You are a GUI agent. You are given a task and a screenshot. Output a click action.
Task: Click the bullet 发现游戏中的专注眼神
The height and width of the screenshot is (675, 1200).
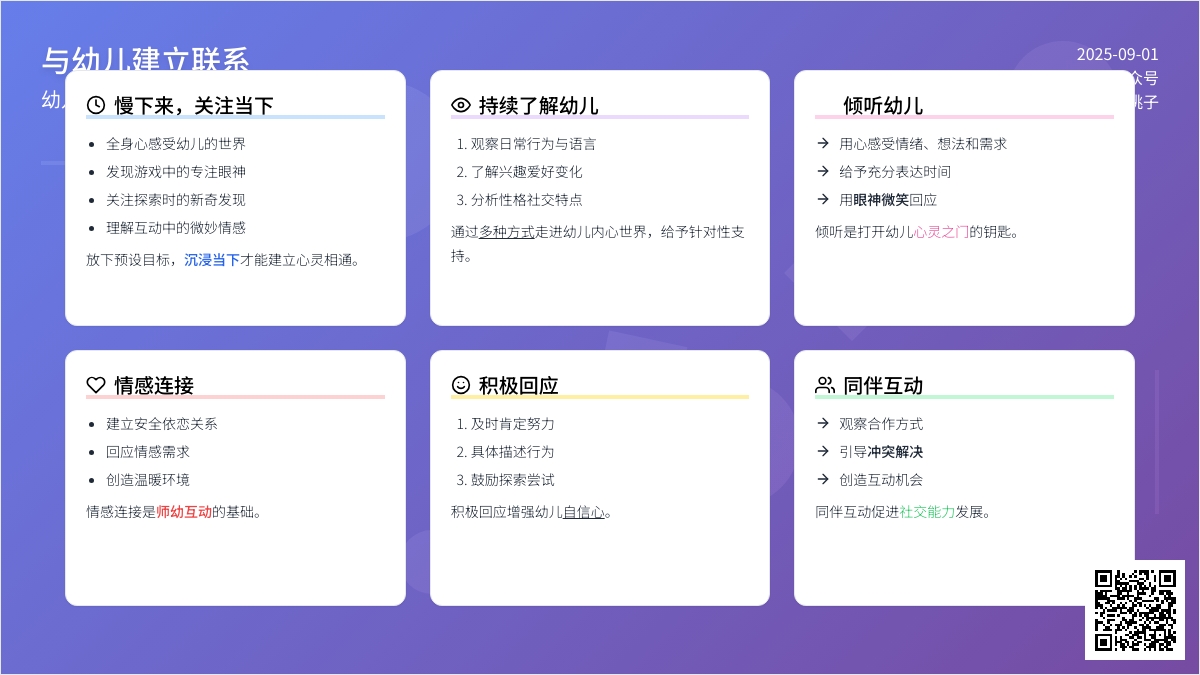pyautogui.click(x=176, y=171)
